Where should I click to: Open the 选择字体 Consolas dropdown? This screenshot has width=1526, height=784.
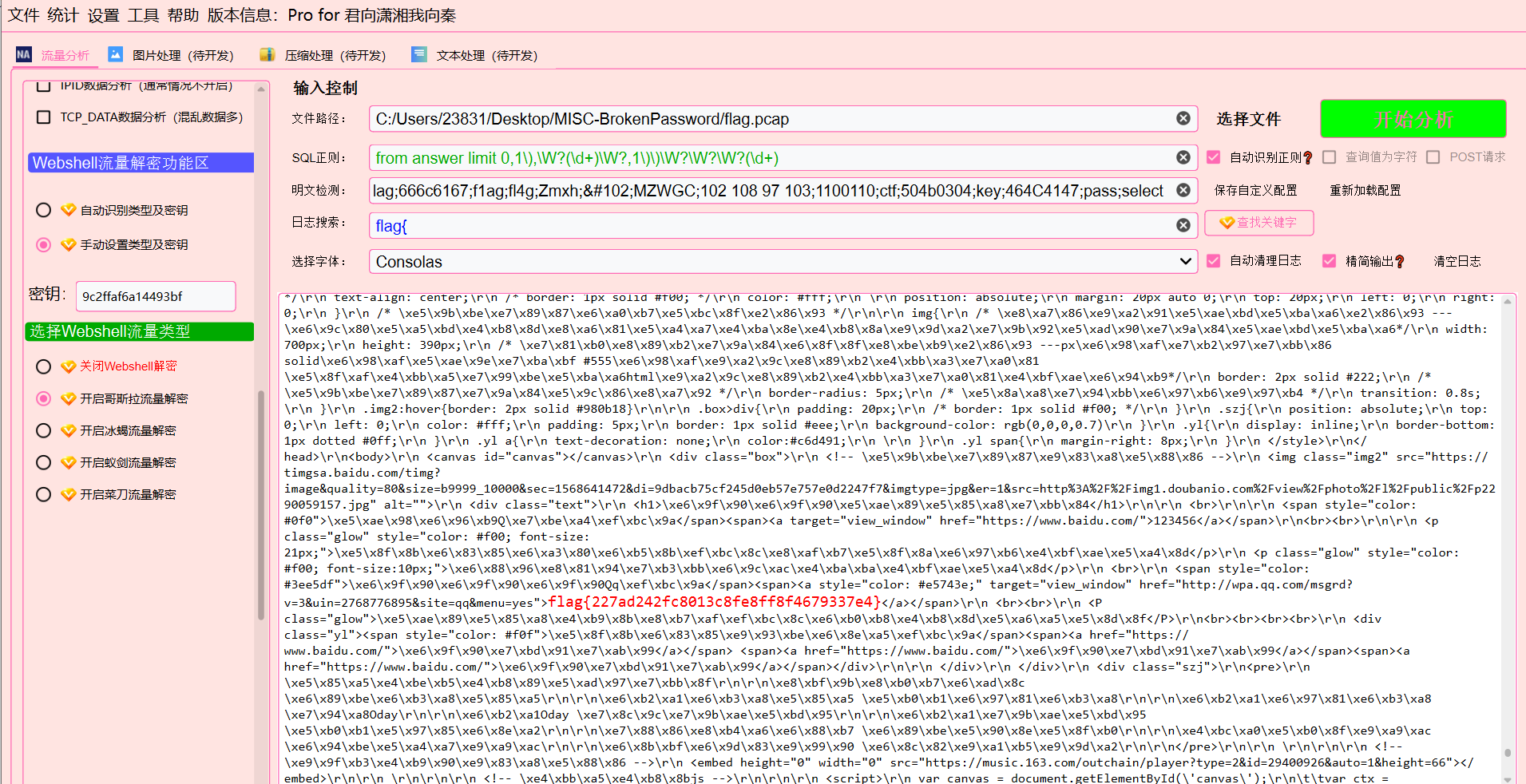pyautogui.click(x=783, y=261)
